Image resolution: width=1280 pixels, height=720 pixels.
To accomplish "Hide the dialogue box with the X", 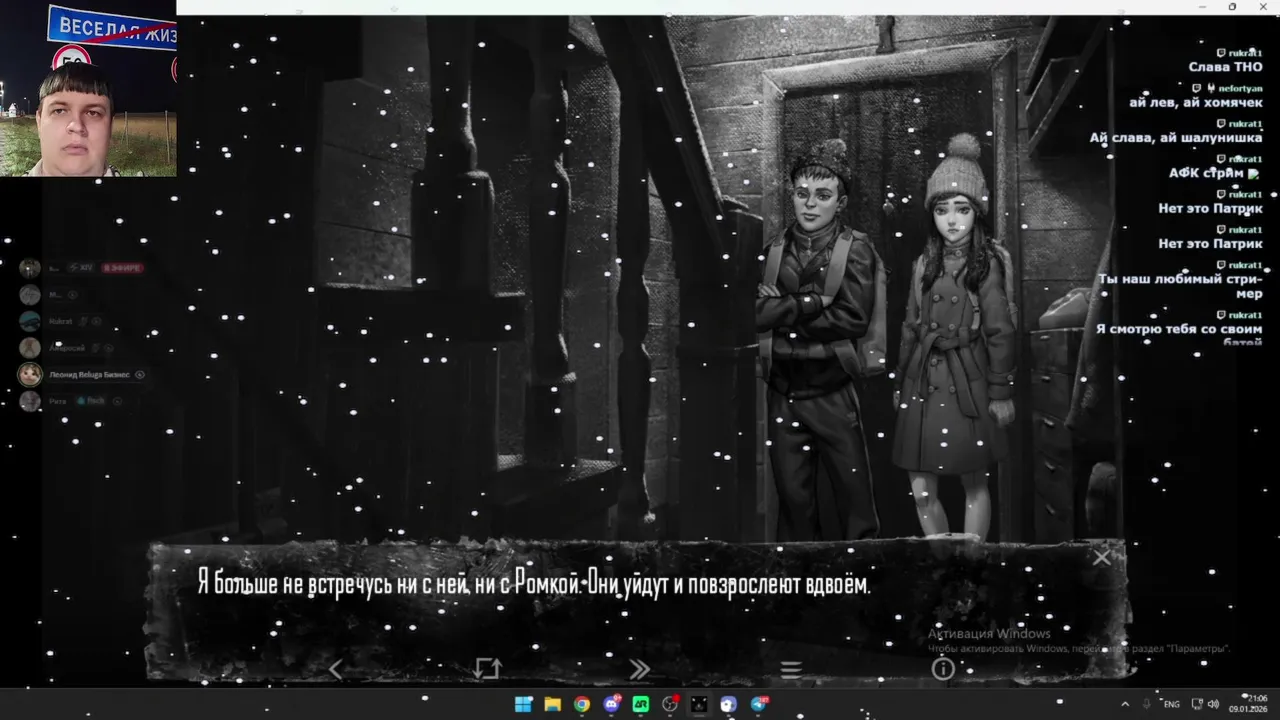I will pyautogui.click(x=1101, y=557).
